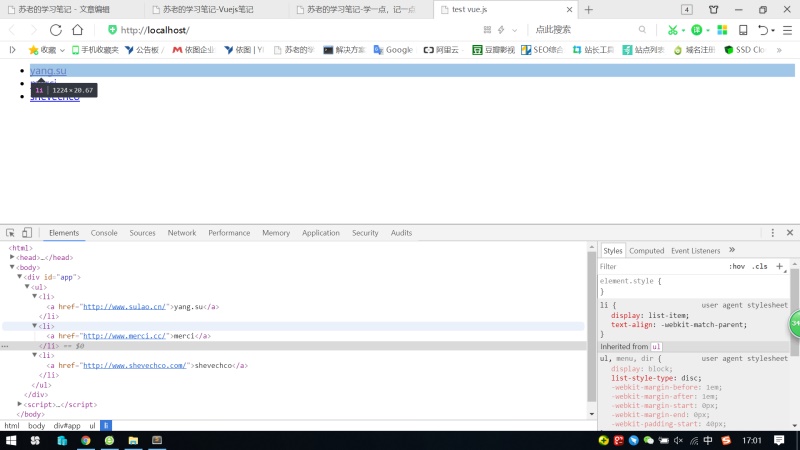
Task: Click the merci.cc href in DOM tree
Action: coord(124,336)
